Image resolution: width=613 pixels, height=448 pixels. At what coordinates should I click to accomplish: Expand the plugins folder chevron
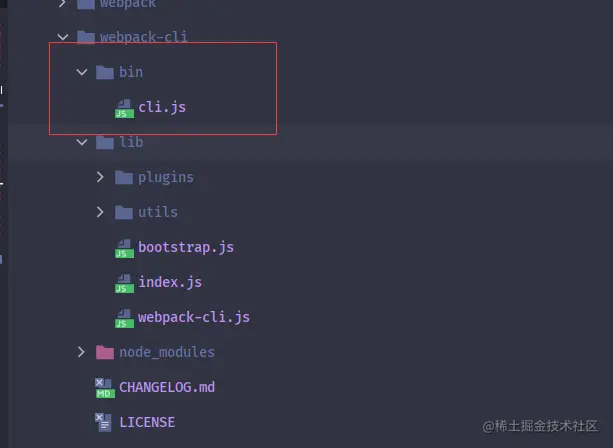click(100, 177)
